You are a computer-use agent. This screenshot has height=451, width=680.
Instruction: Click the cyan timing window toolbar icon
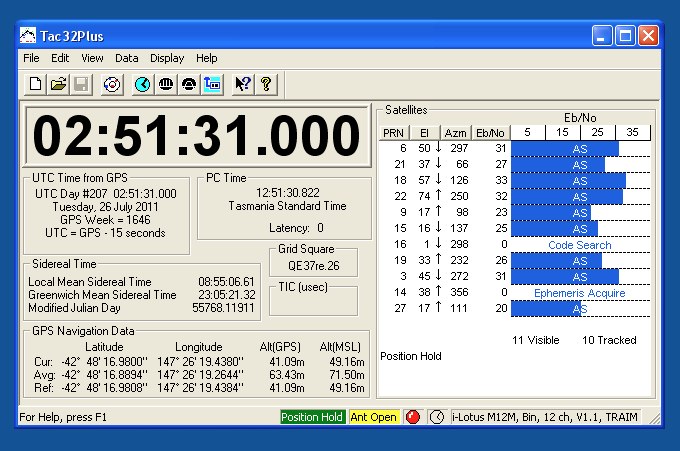(x=211, y=85)
